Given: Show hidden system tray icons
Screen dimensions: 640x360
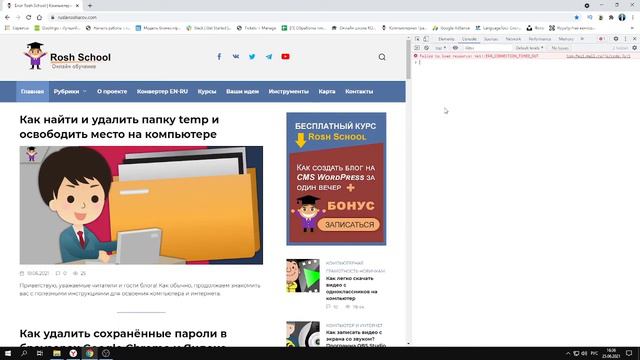Looking at the screenshot, I should 568,353.
